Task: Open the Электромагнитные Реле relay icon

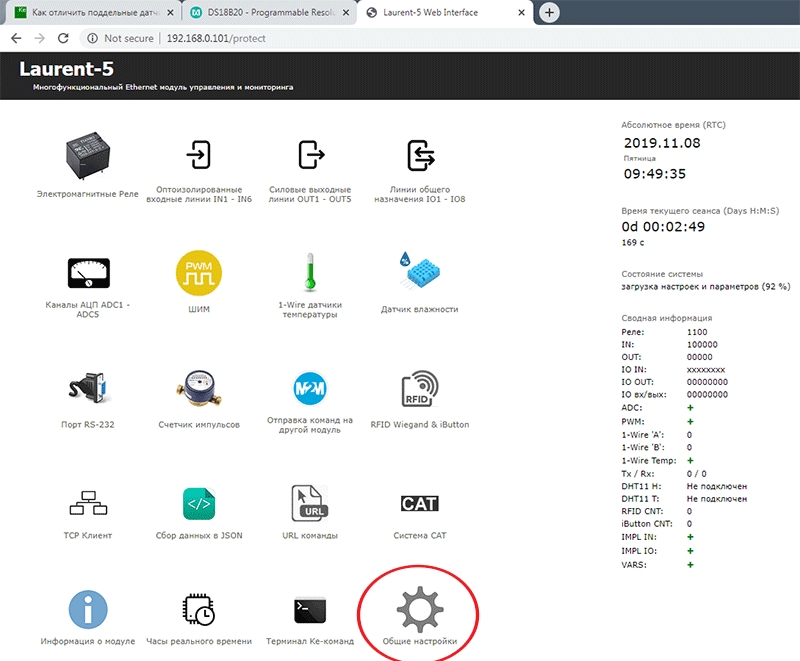Action: [87, 157]
